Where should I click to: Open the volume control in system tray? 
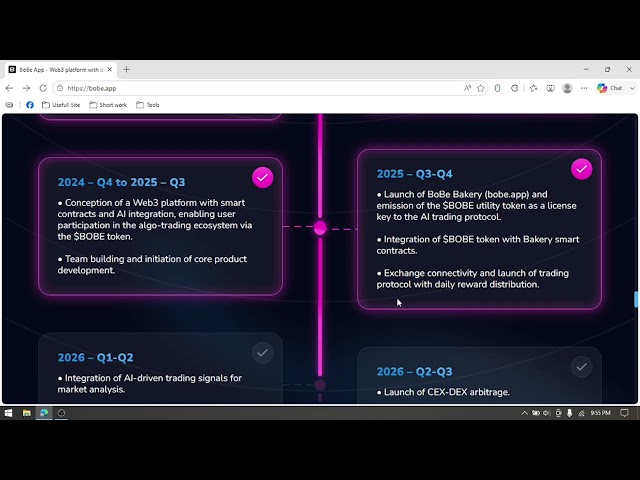[547, 413]
